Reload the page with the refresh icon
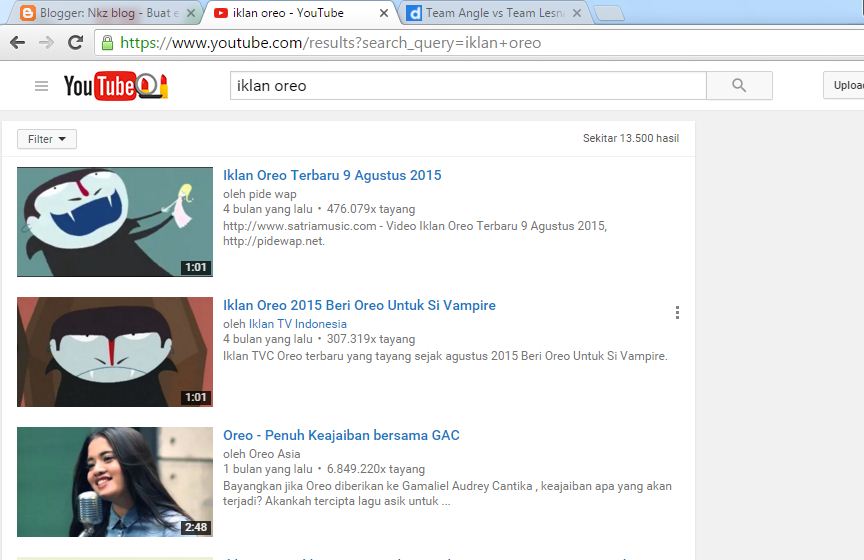Viewport: 864px width, 560px height. coord(75,42)
